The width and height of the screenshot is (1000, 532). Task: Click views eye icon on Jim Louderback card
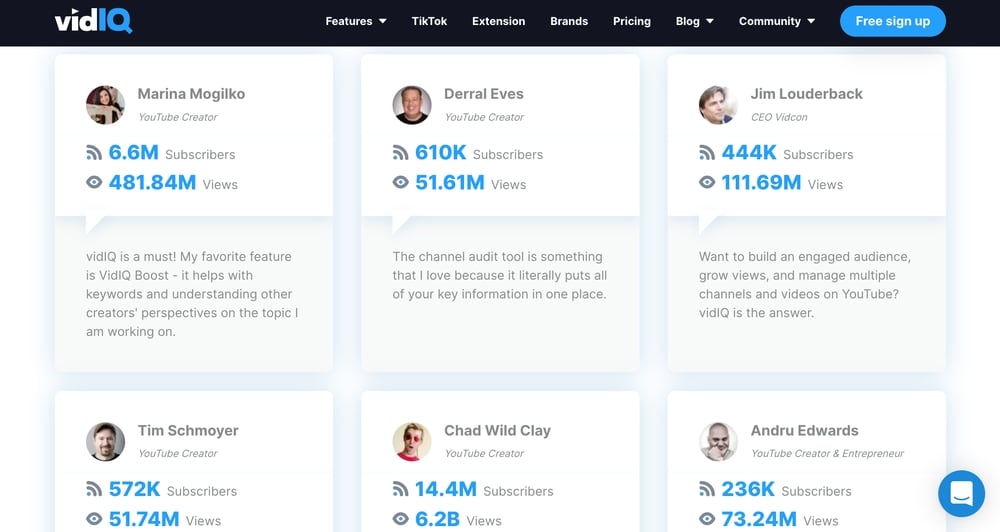(707, 182)
